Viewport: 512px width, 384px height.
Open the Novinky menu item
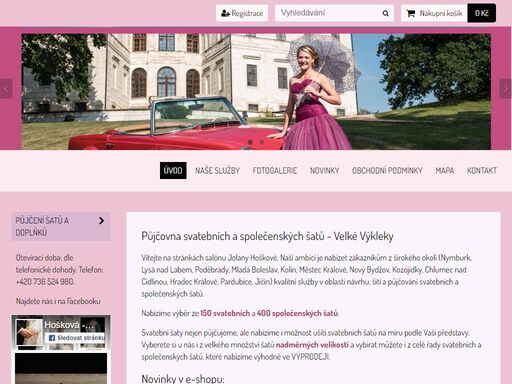[x=324, y=170]
